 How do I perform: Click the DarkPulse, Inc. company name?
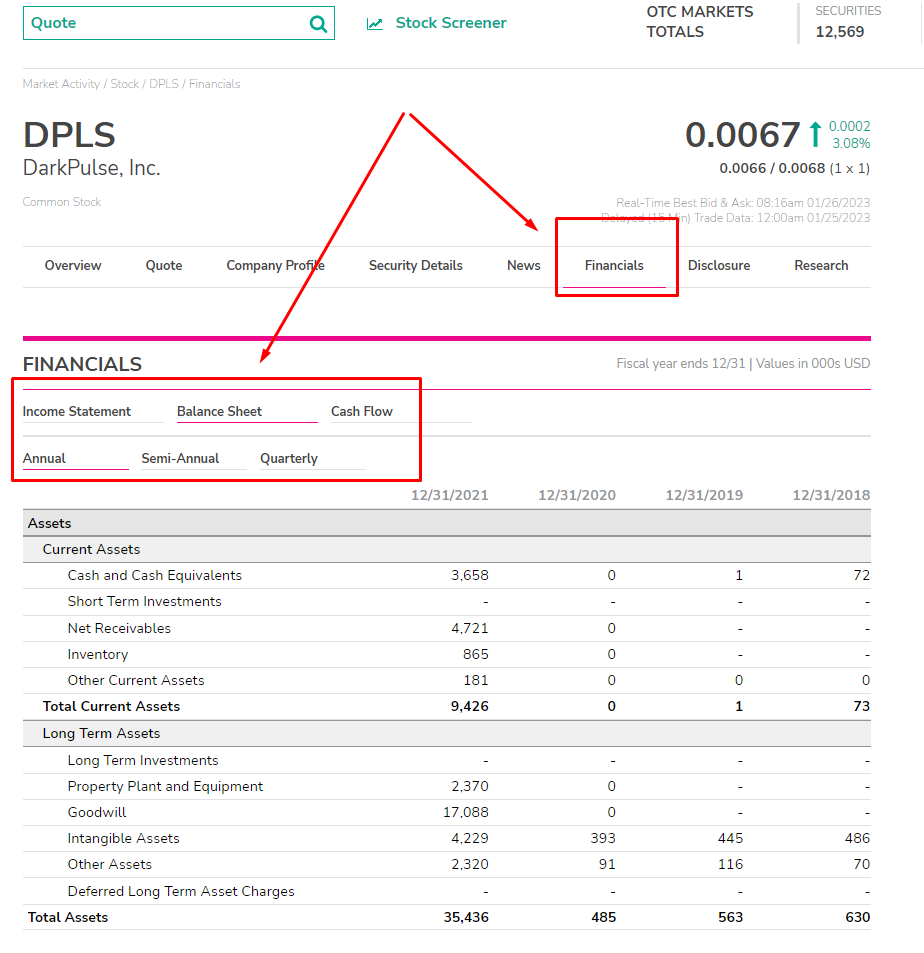[92, 168]
